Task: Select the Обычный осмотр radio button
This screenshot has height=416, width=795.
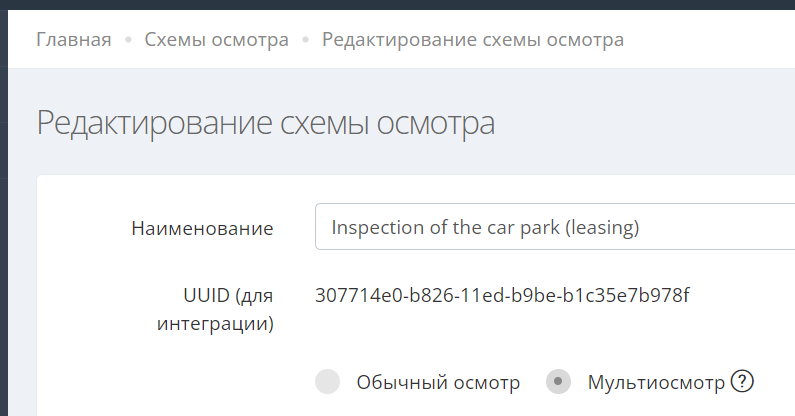Action: pos(327,382)
